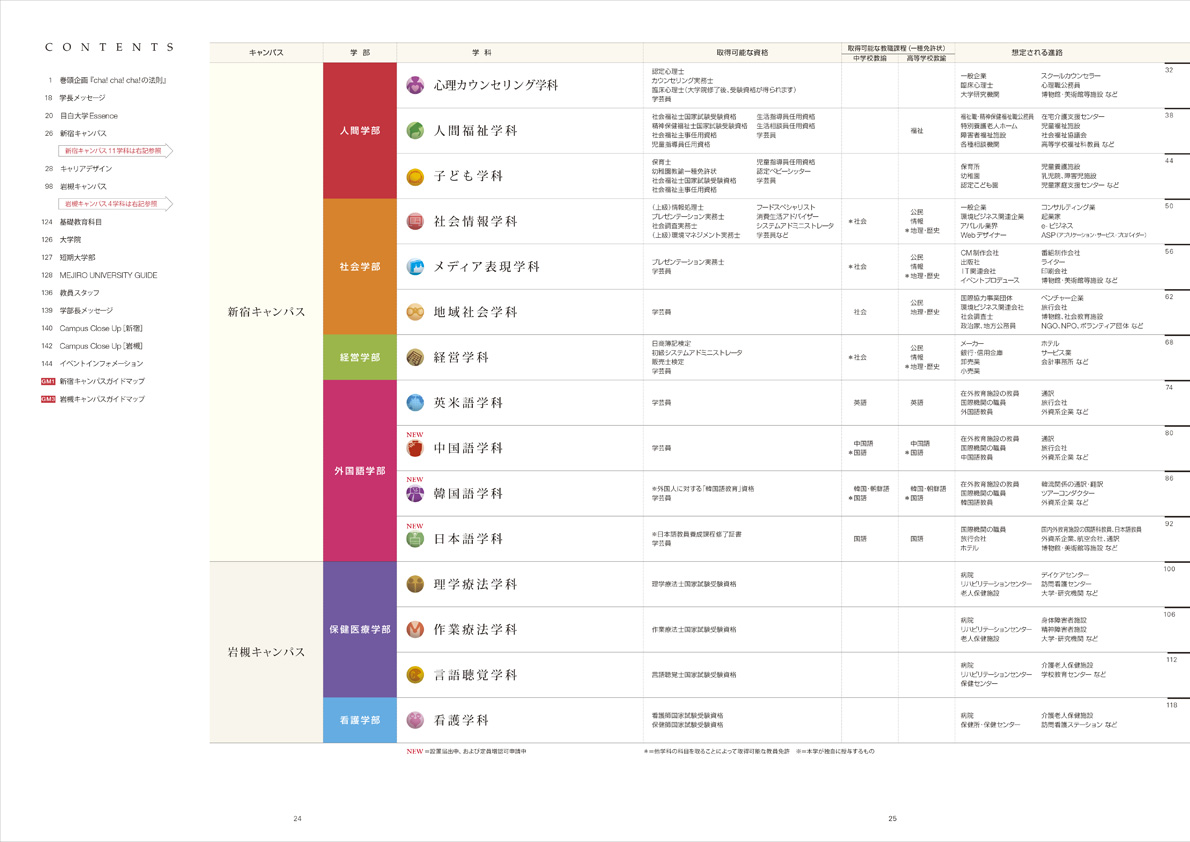
Task: Click the 中学校教諭 sub-header
Action: pyautogui.click(x=870, y=58)
